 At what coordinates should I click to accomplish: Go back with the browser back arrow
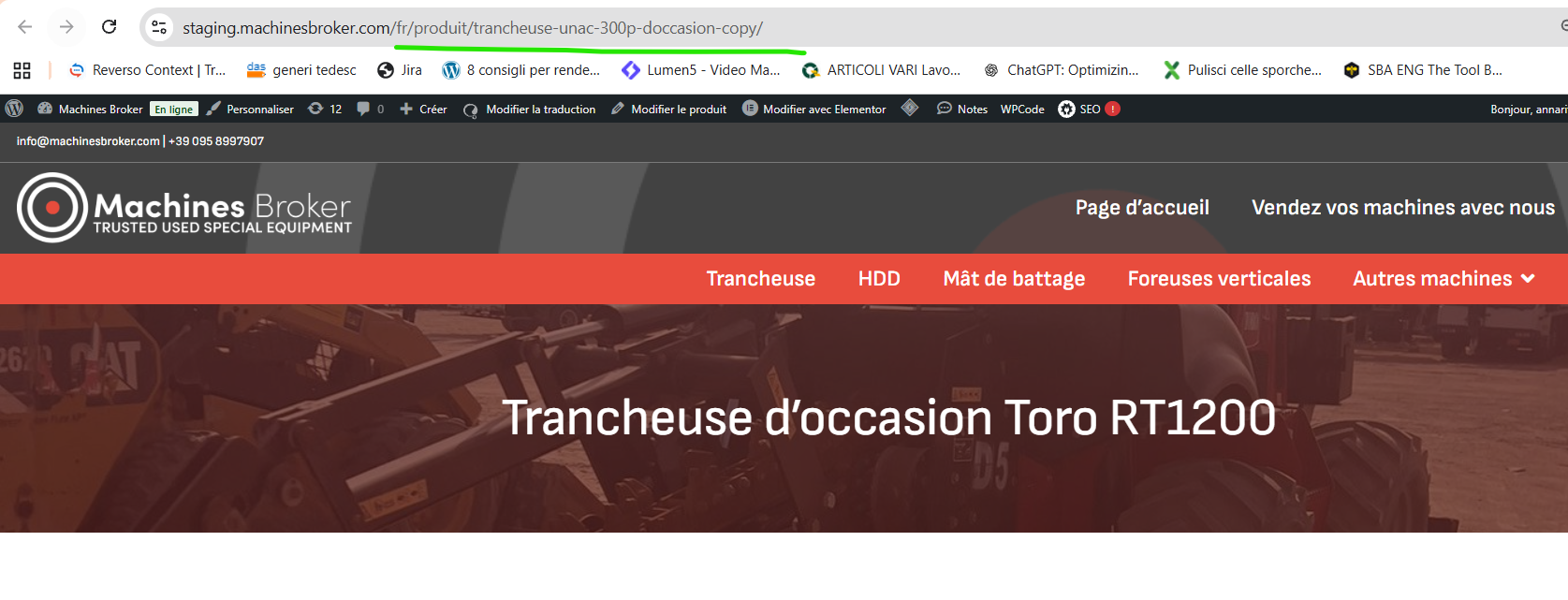pos(25,26)
